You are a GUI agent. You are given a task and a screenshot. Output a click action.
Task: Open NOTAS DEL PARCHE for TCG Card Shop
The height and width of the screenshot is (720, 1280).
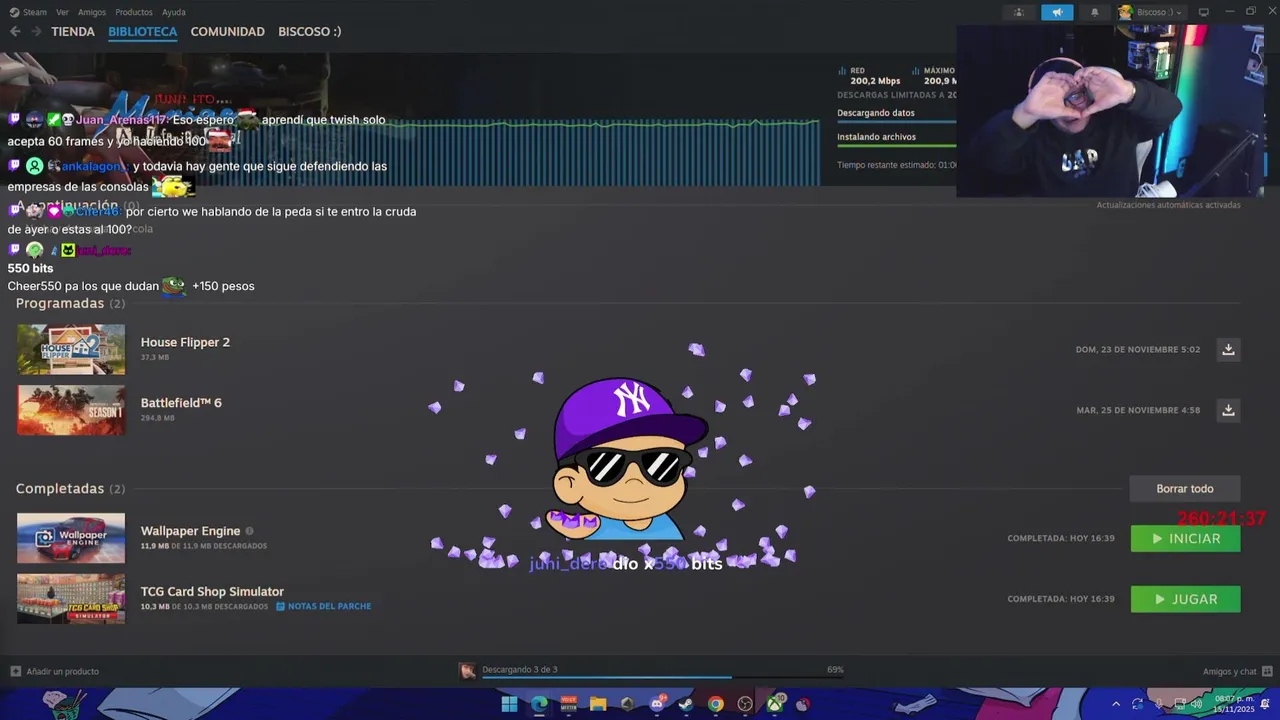[x=323, y=606]
